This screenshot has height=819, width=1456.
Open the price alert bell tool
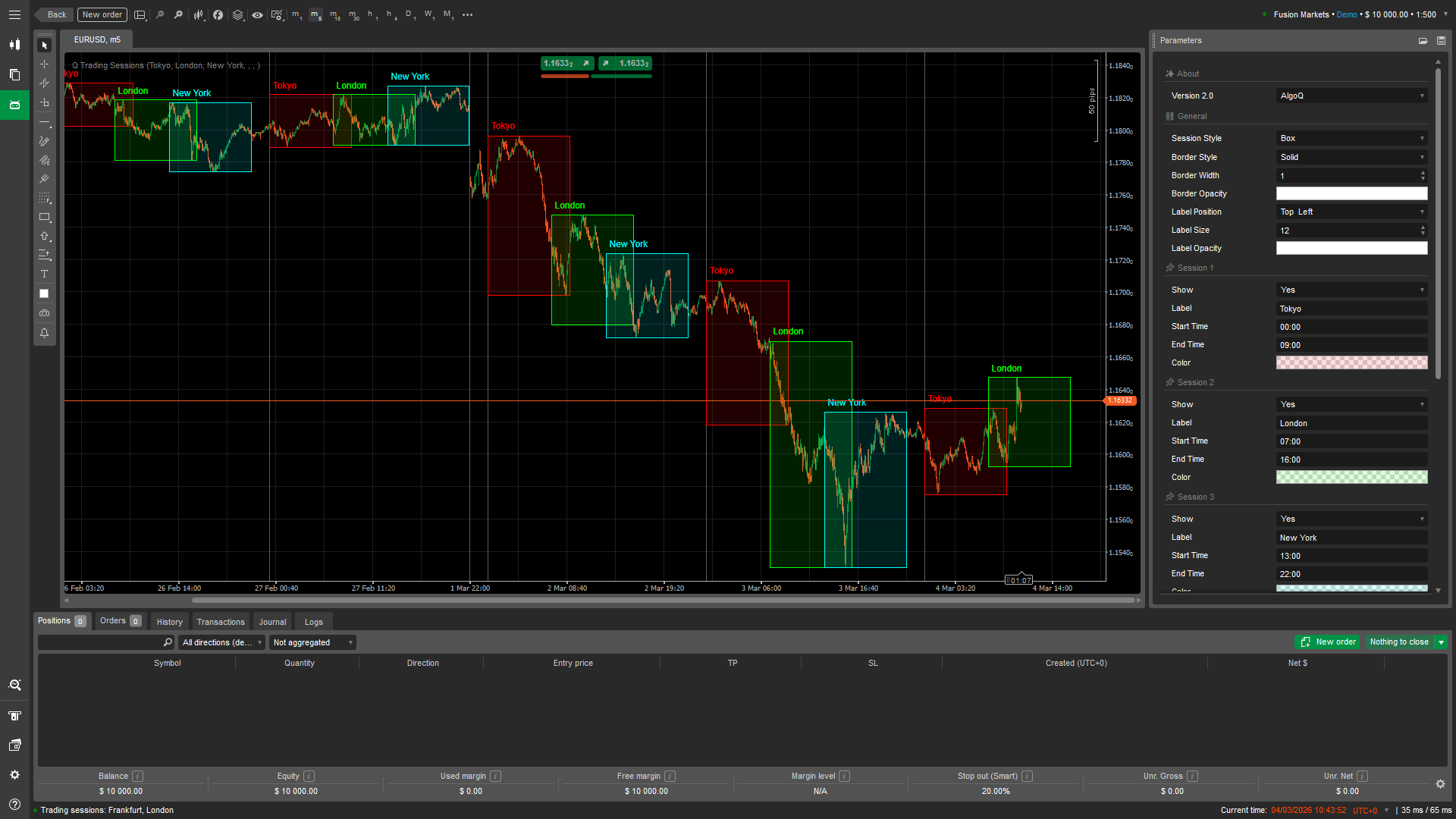(45, 333)
